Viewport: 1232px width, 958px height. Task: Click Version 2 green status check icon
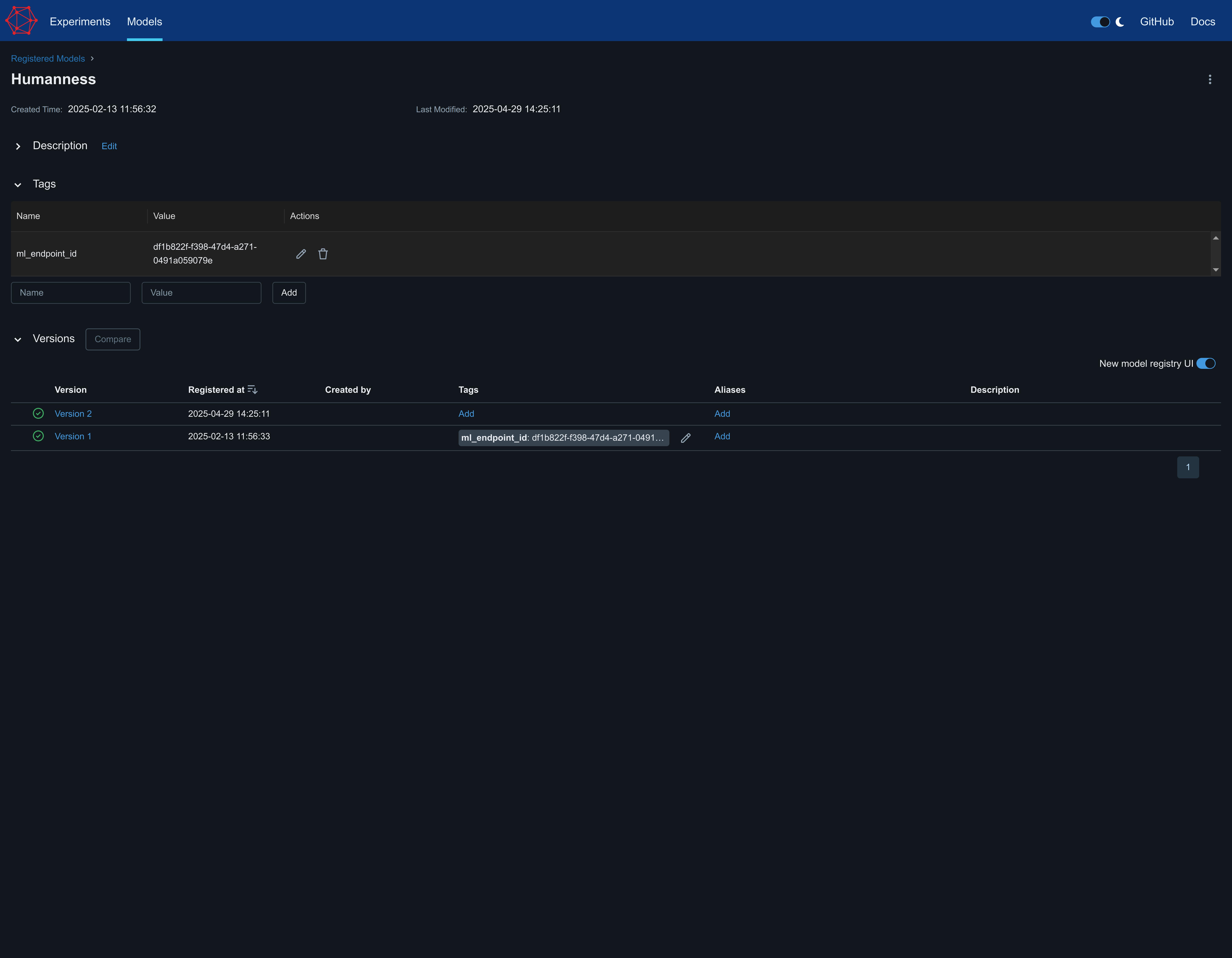[x=38, y=413]
